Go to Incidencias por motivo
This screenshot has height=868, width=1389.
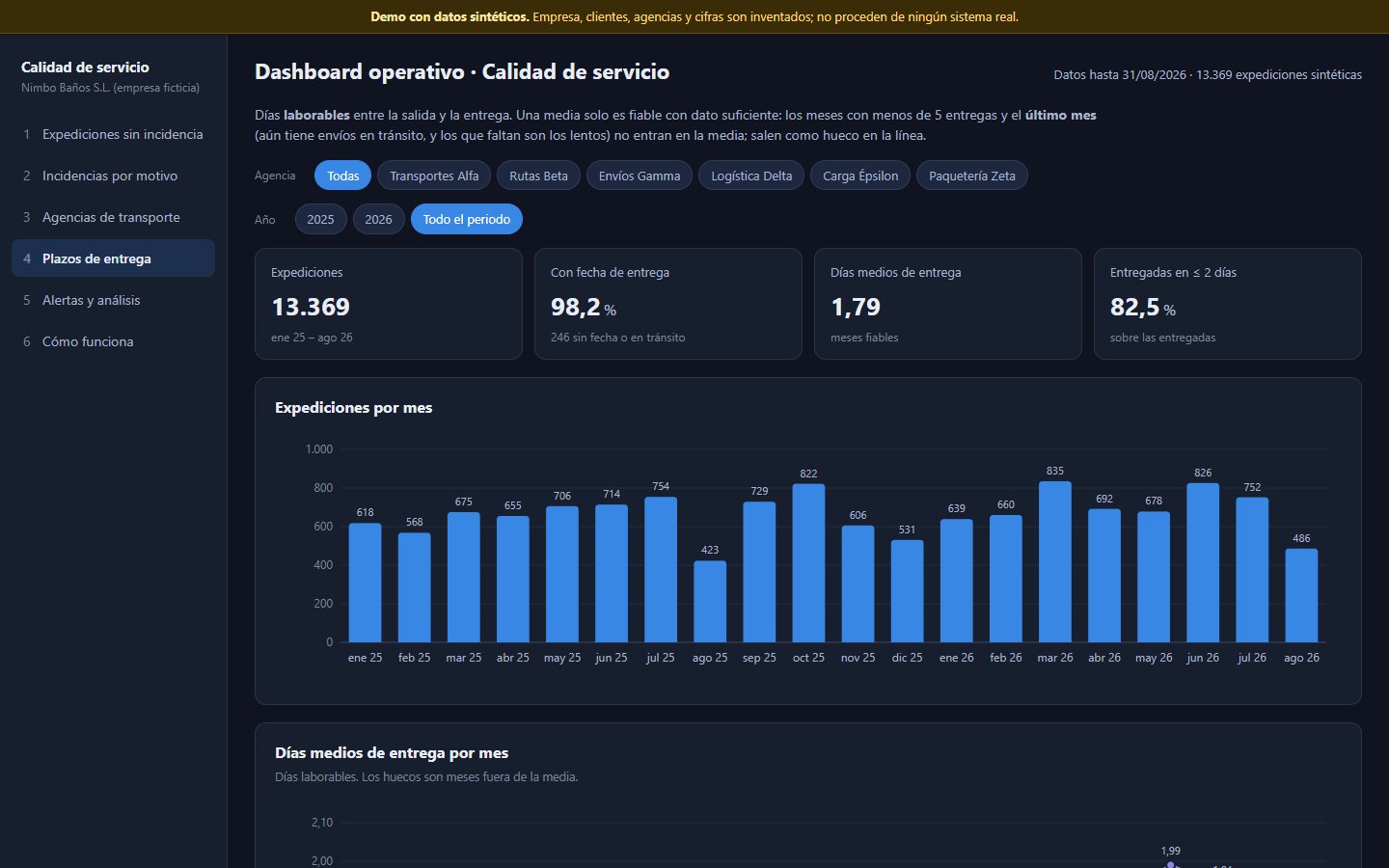coord(113,176)
